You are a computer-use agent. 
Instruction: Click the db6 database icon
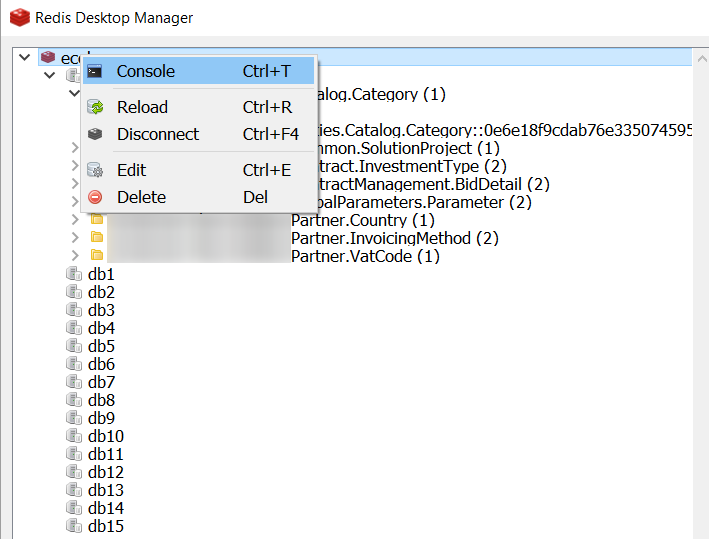[74, 364]
